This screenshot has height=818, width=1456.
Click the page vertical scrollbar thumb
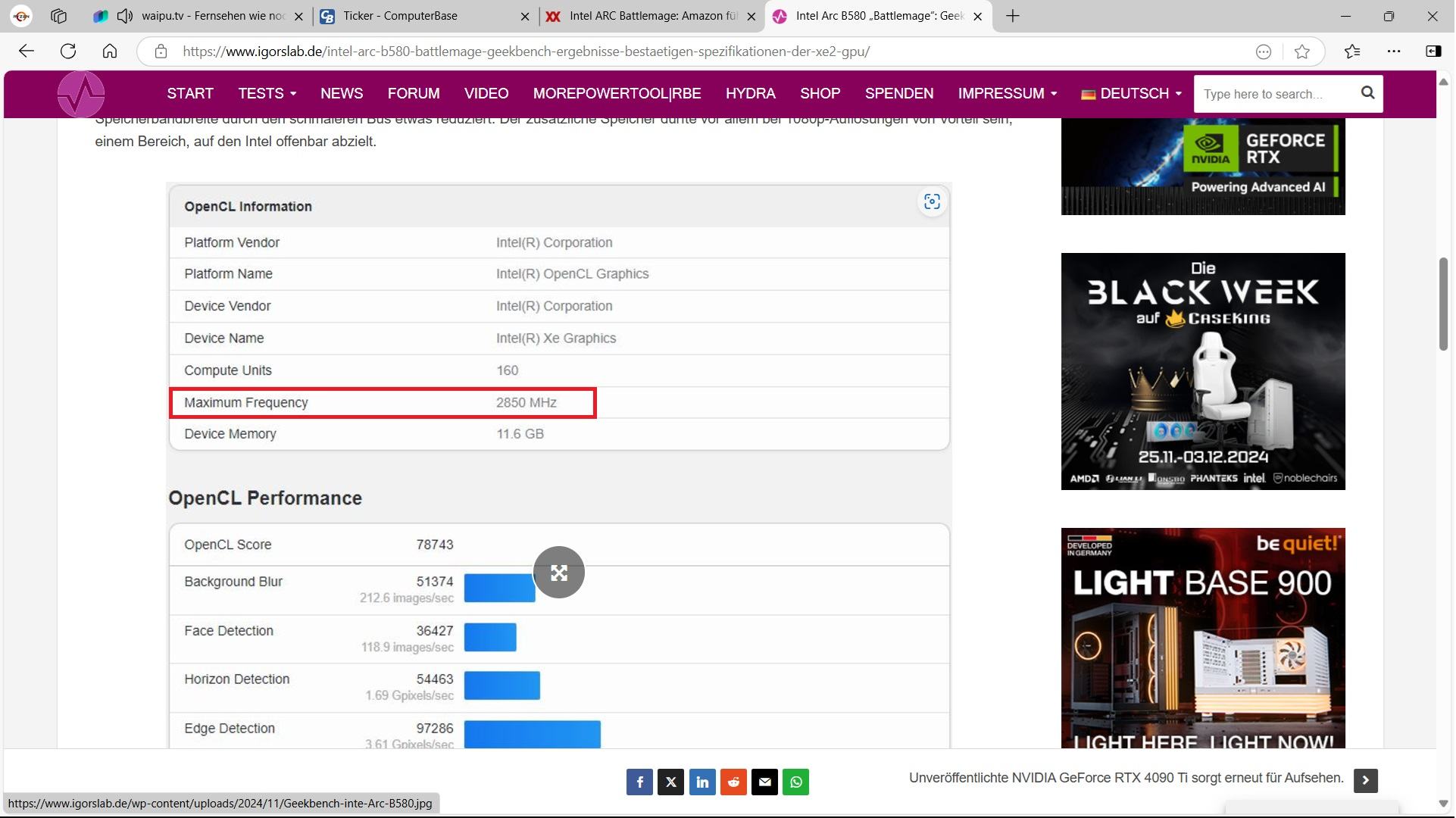coord(1444,303)
